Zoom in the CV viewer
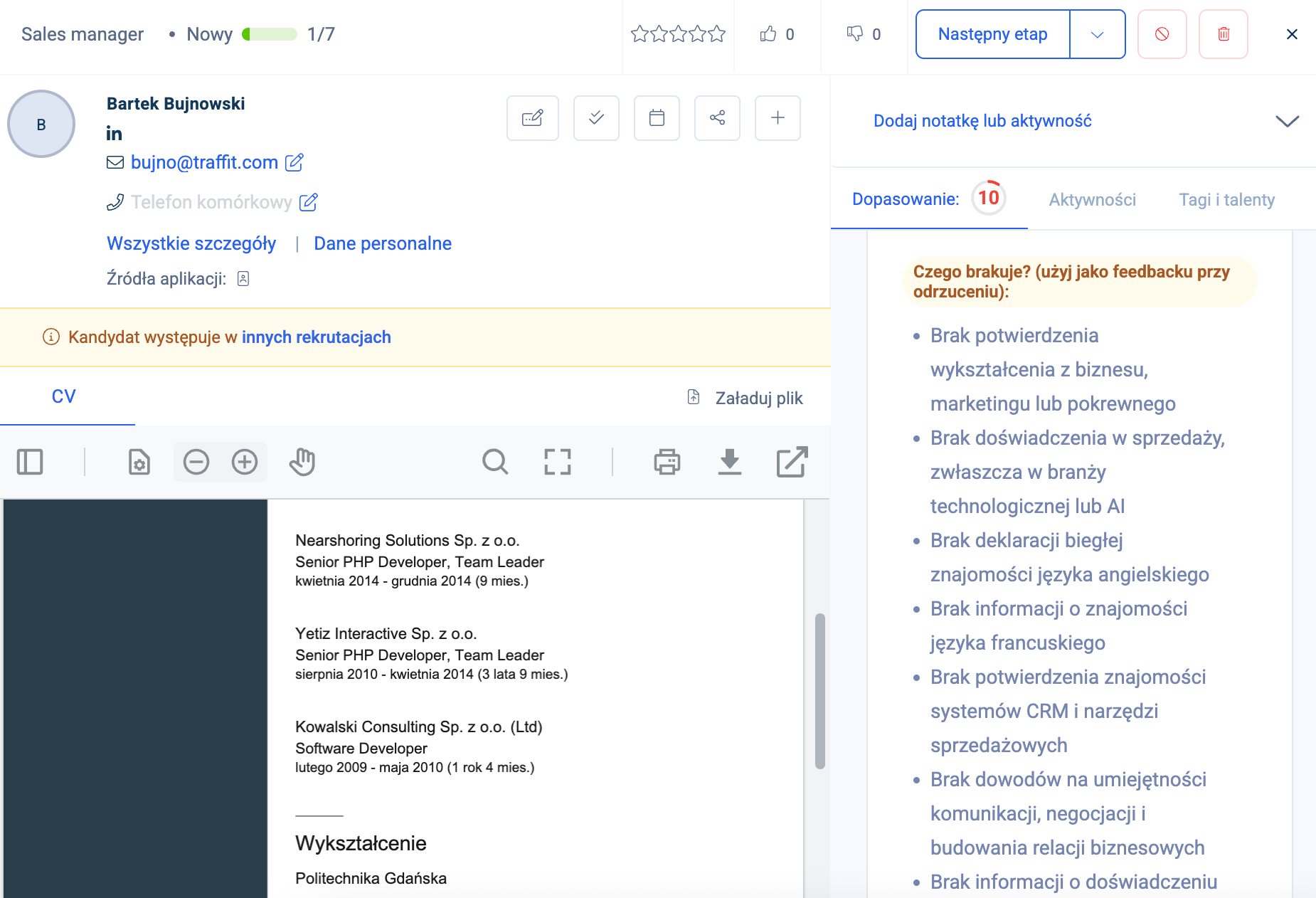 tap(244, 462)
